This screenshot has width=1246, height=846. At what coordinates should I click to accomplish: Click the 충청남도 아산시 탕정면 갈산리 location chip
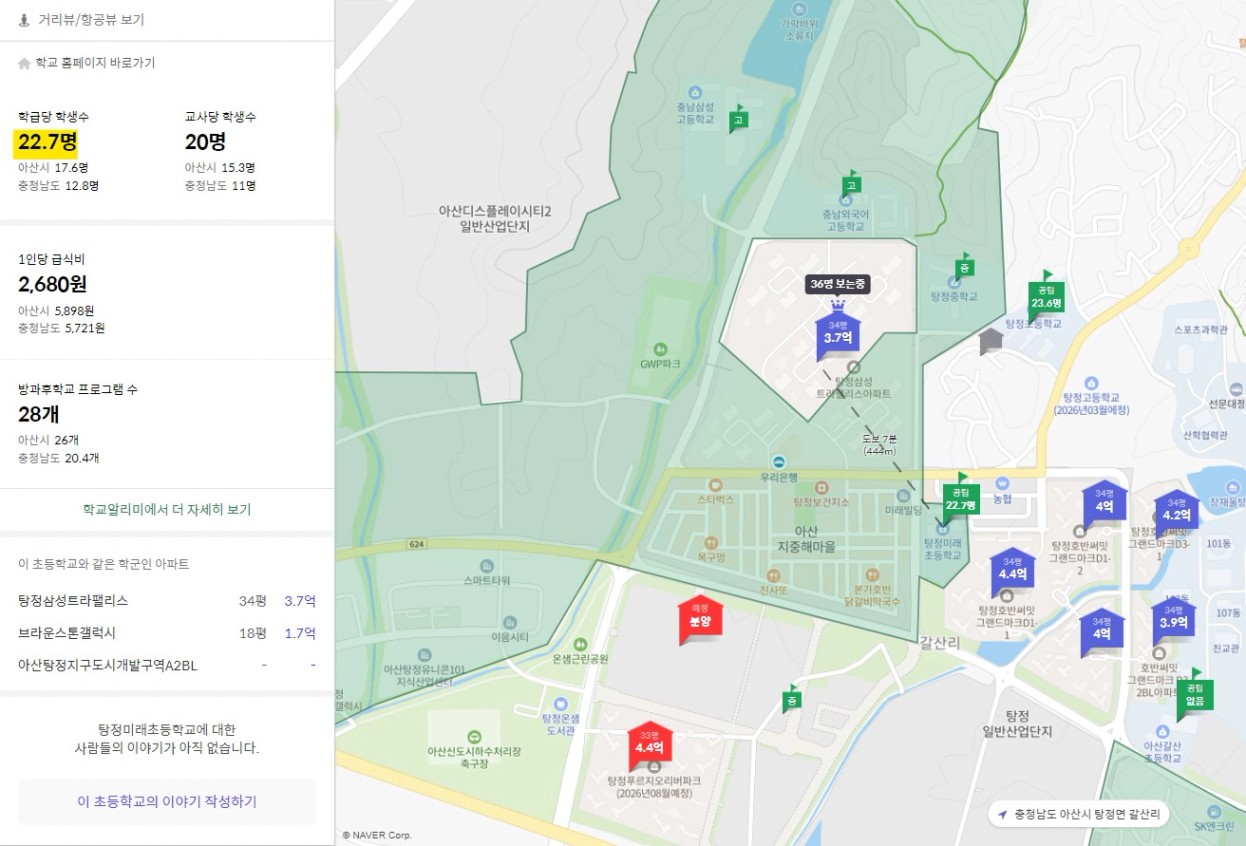pyautogui.click(x=1078, y=814)
